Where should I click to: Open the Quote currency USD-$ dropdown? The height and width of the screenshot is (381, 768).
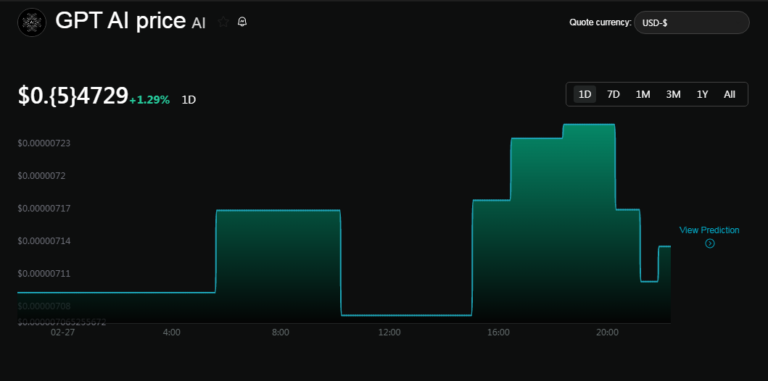(691, 23)
